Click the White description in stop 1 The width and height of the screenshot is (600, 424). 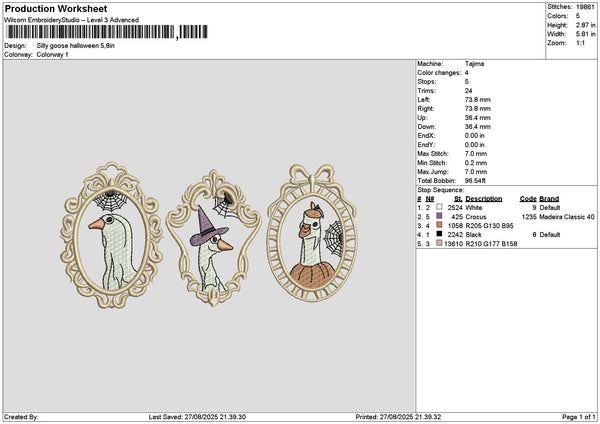click(x=474, y=208)
